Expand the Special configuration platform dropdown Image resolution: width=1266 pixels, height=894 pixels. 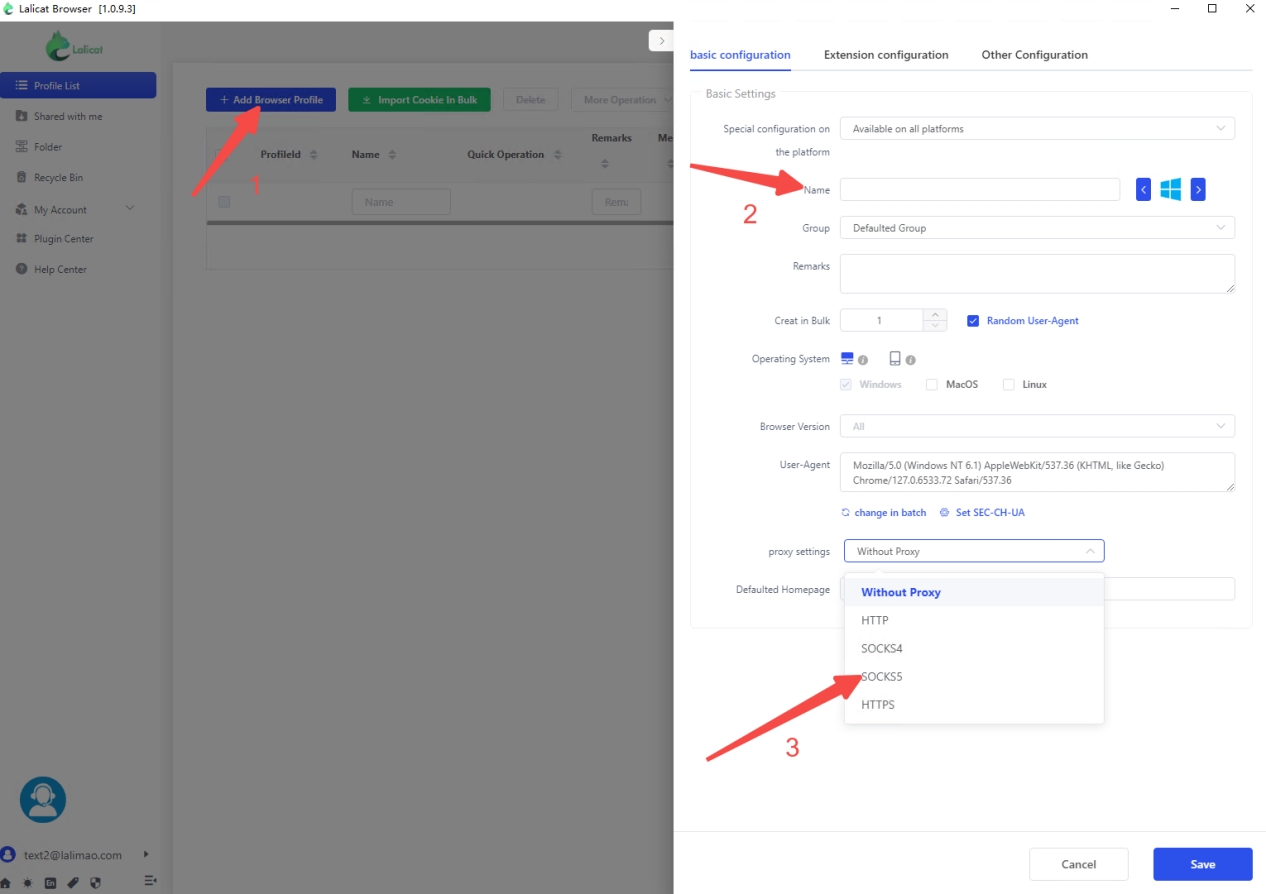click(1037, 129)
